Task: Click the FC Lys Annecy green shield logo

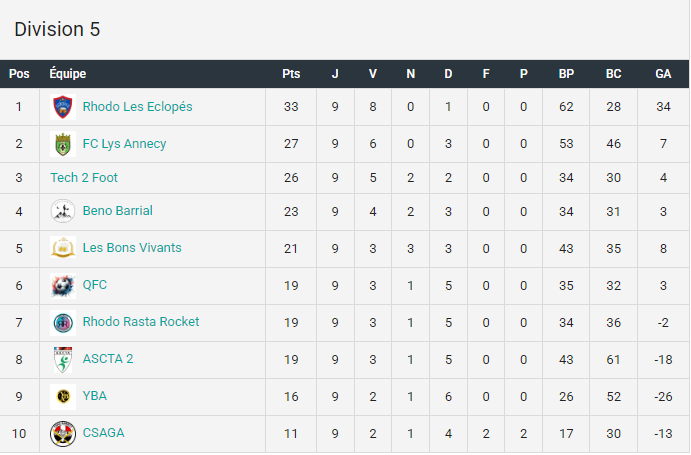Action: tap(63, 144)
